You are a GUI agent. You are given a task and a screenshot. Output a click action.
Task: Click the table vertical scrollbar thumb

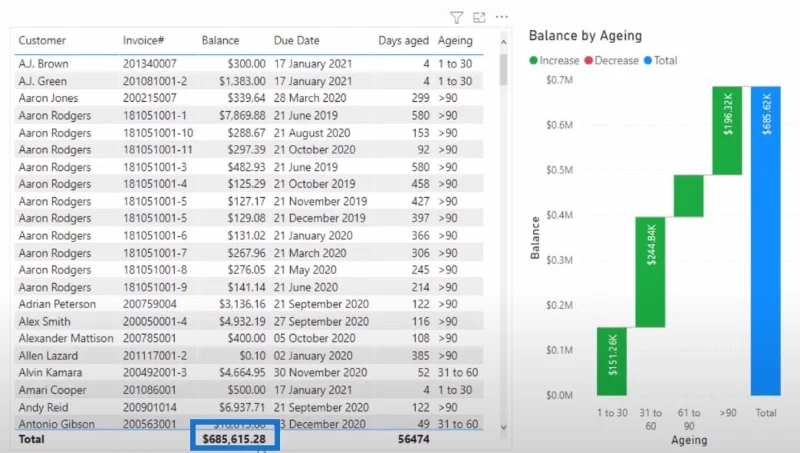point(504,69)
